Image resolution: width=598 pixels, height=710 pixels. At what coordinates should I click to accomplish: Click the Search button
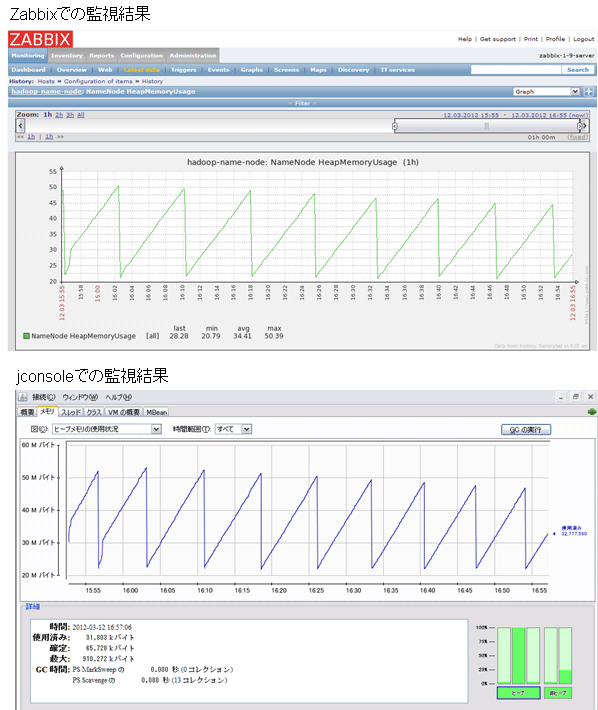578,70
